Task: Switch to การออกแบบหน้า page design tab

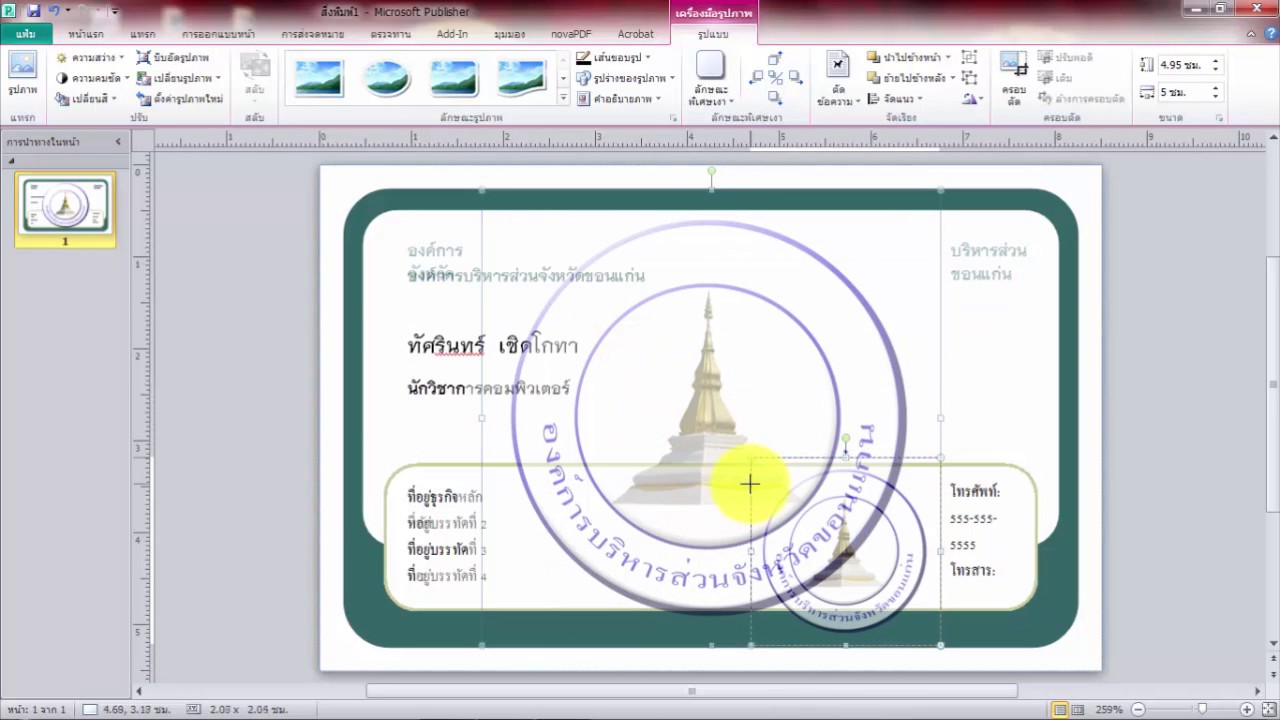Action: click(x=218, y=34)
